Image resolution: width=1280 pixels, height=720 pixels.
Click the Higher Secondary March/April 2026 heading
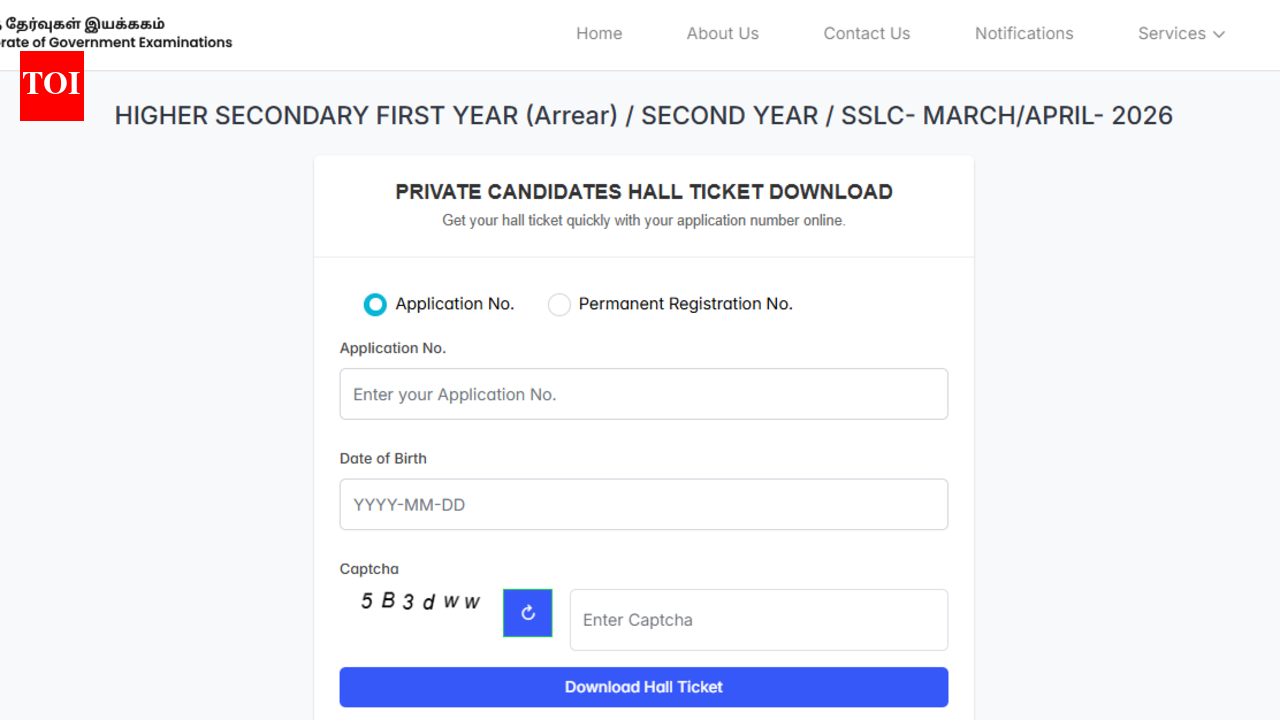point(643,116)
